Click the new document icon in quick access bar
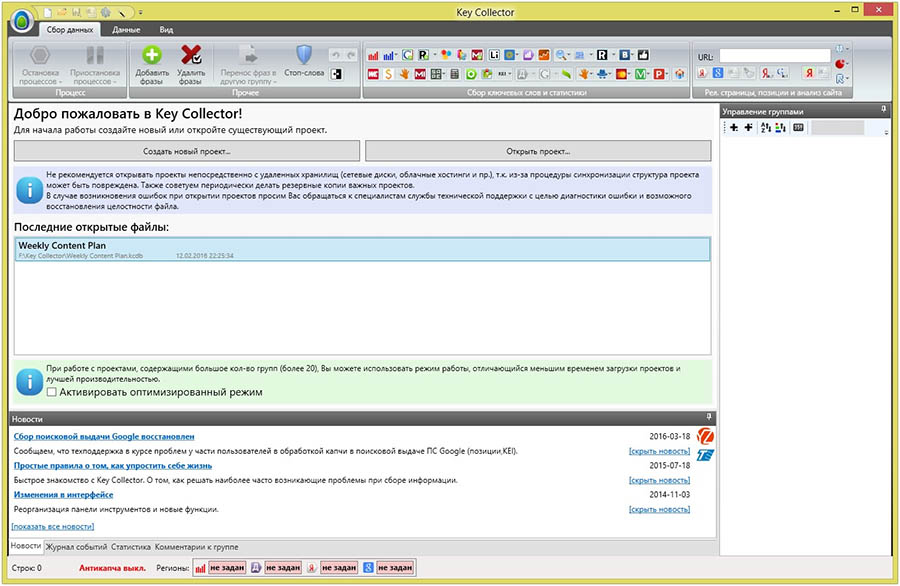Image resolution: width=900 pixels, height=586 pixels. point(48,12)
